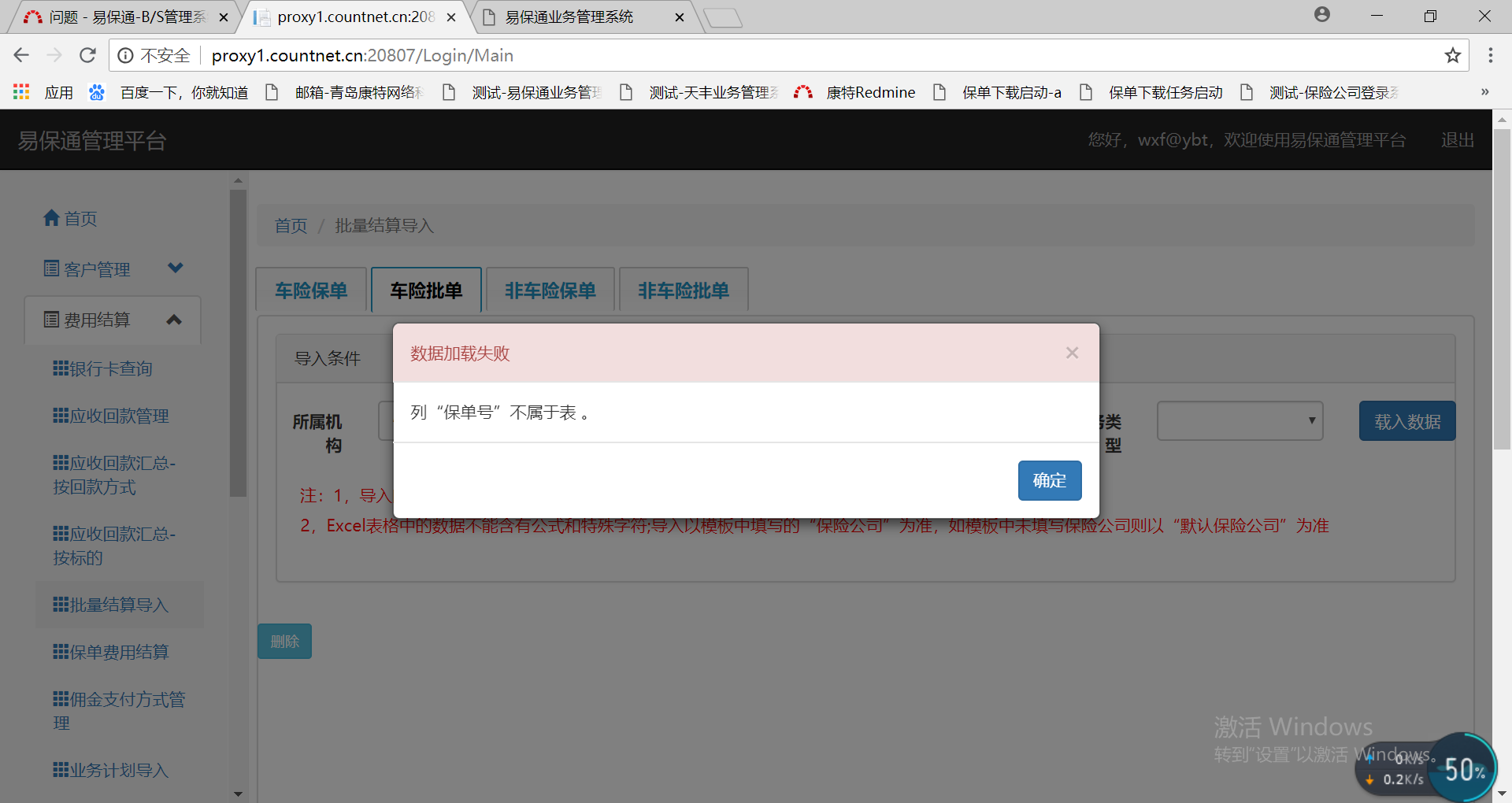Image resolution: width=1512 pixels, height=803 pixels.
Task: Click the 不安全 site info icon
Action: 125,55
